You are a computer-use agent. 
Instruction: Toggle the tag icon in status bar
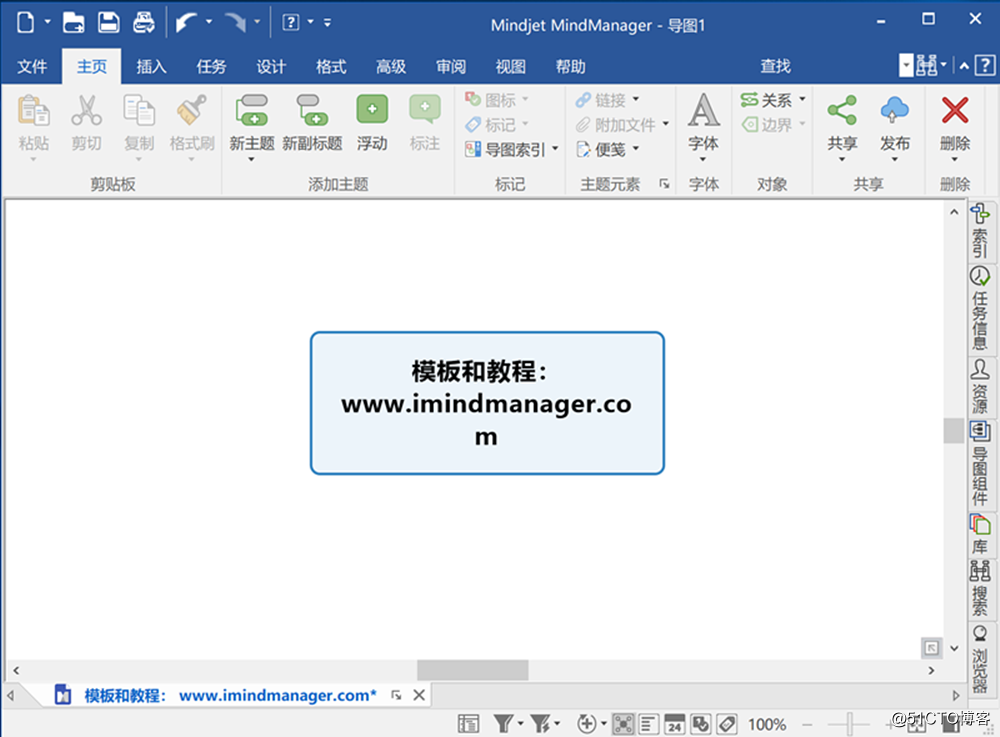point(727,724)
